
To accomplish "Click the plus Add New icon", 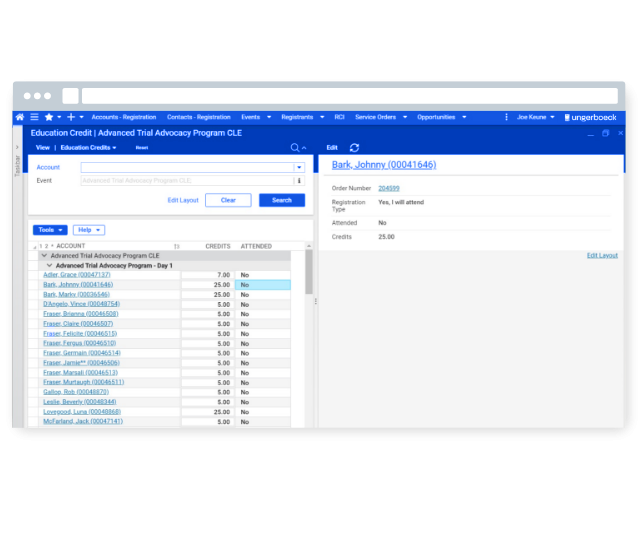I will [70, 117].
